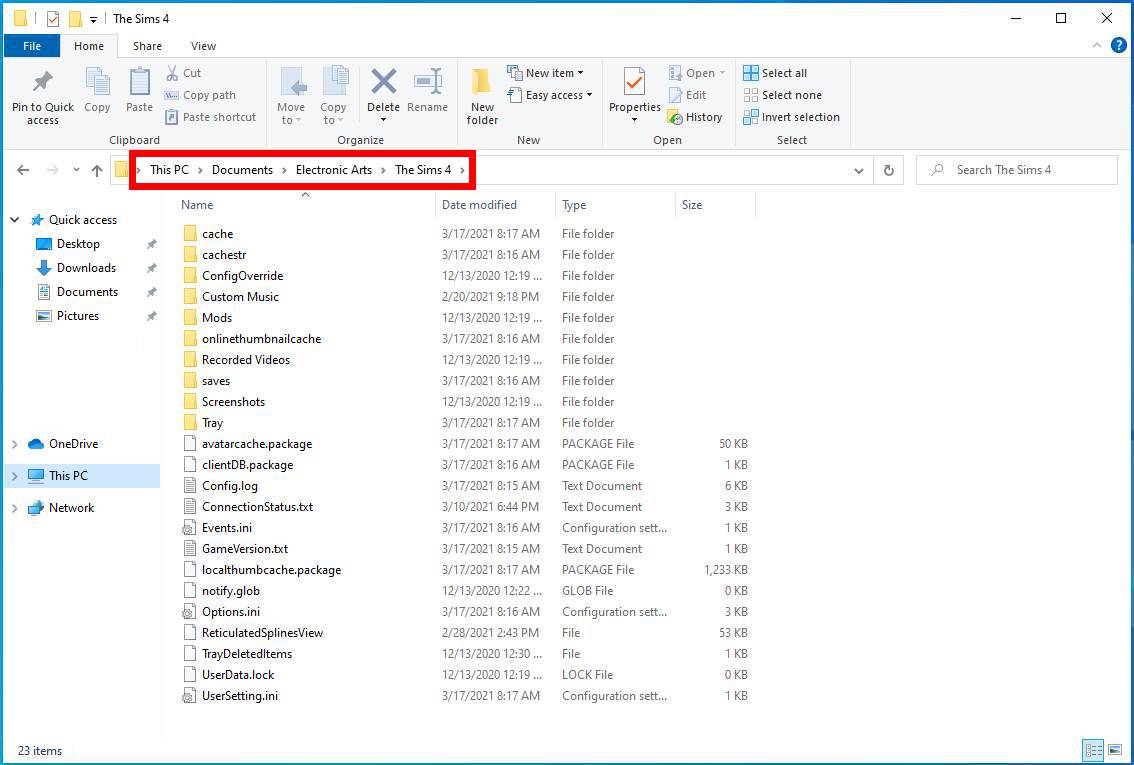Click the Edit ribbon button
The image size is (1134, 765).
[x=687, y=95]
